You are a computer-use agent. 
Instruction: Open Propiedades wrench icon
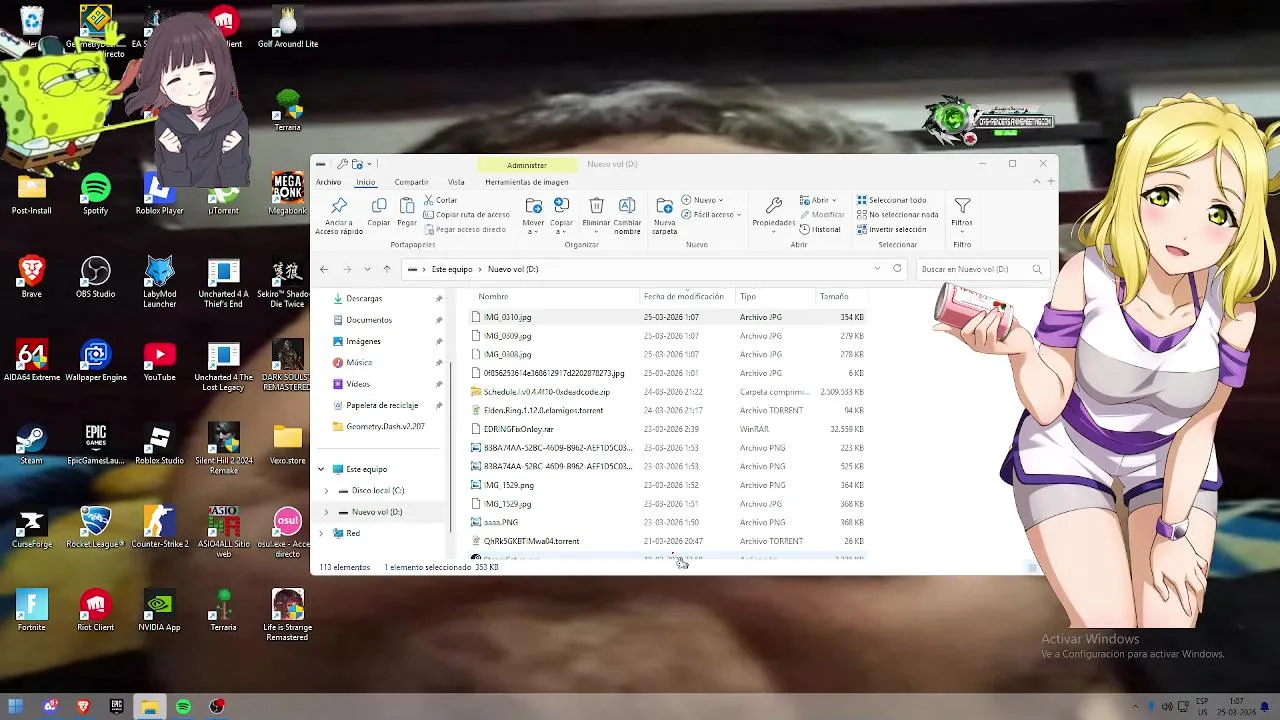click(773, 205)
